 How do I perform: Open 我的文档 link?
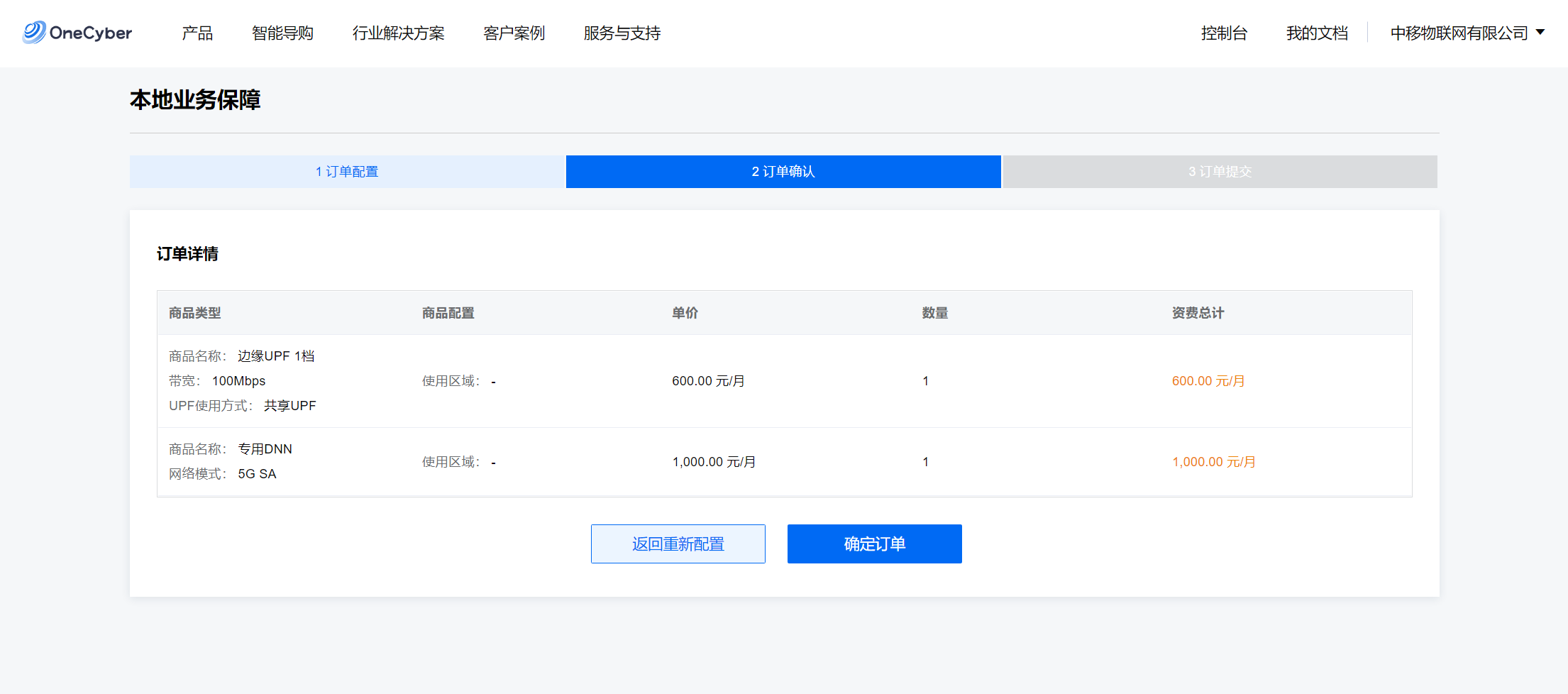pos(1317,33)
